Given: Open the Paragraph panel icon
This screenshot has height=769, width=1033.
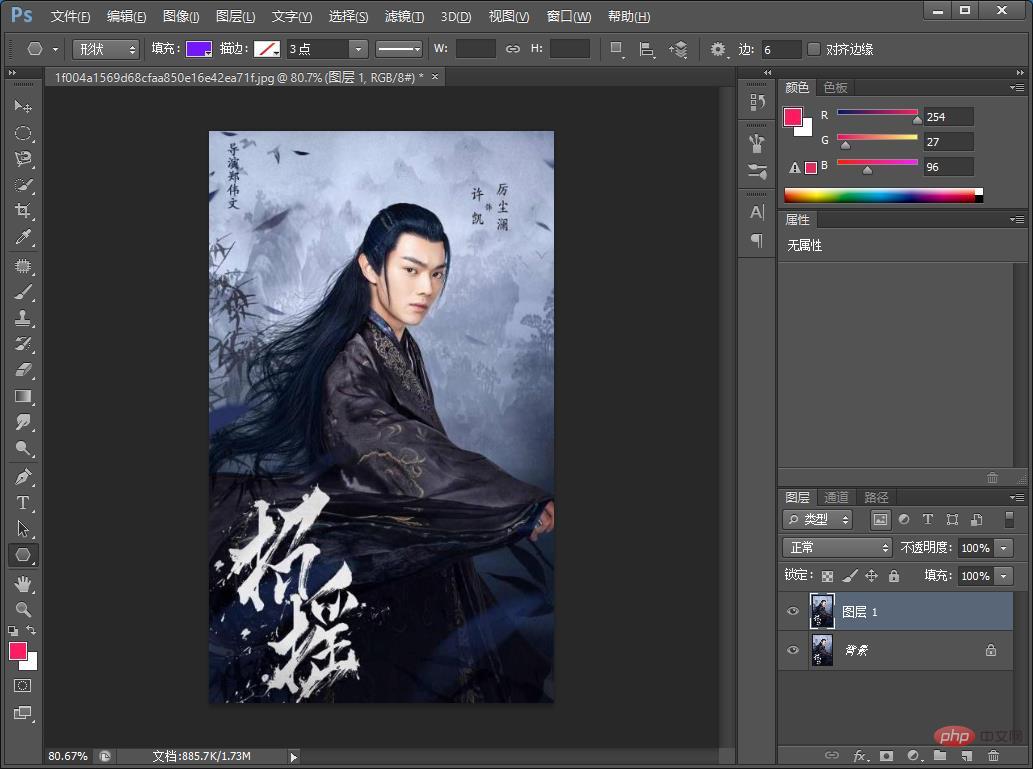Looking at the screenshot, I should point(757,241).
